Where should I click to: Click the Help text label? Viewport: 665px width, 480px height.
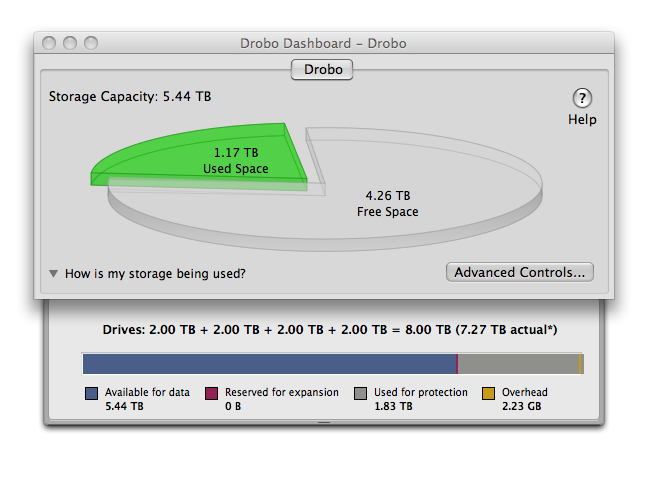pyautogui.click(x=582, y=120)
